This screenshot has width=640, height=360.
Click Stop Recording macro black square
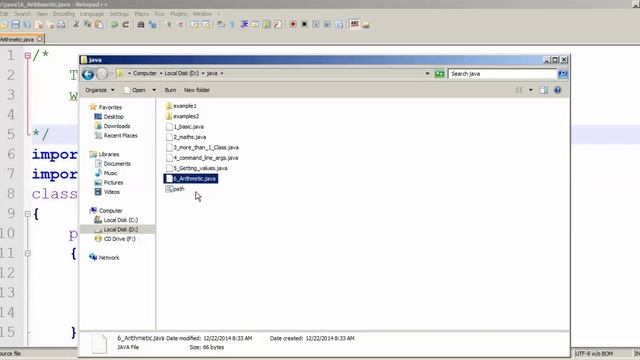[304, 24]
